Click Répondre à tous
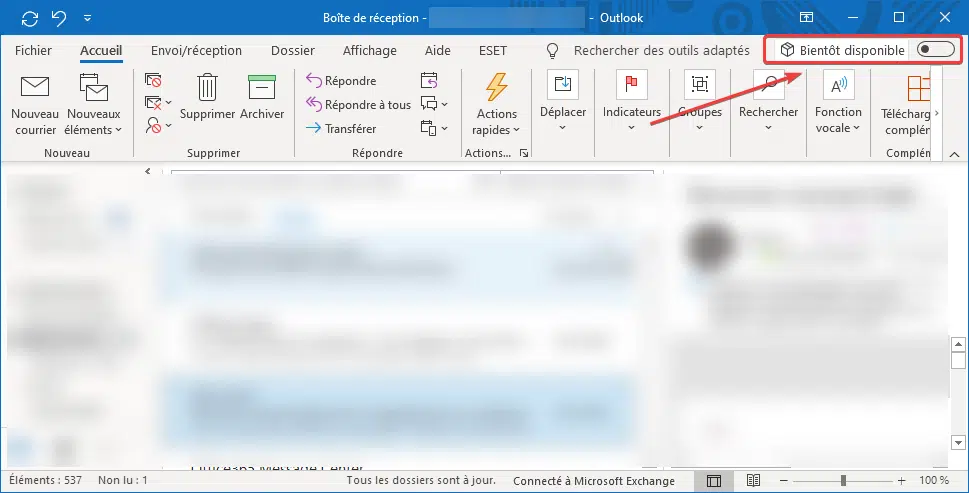 358,104
